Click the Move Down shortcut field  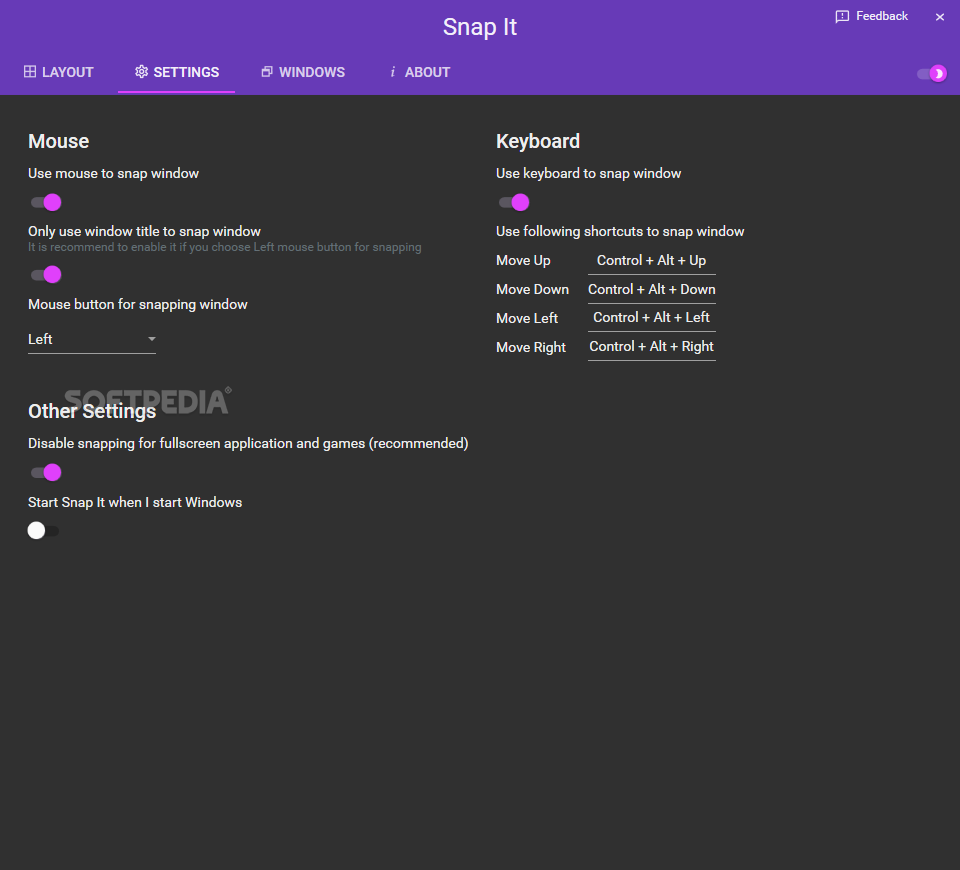point(651,290)
